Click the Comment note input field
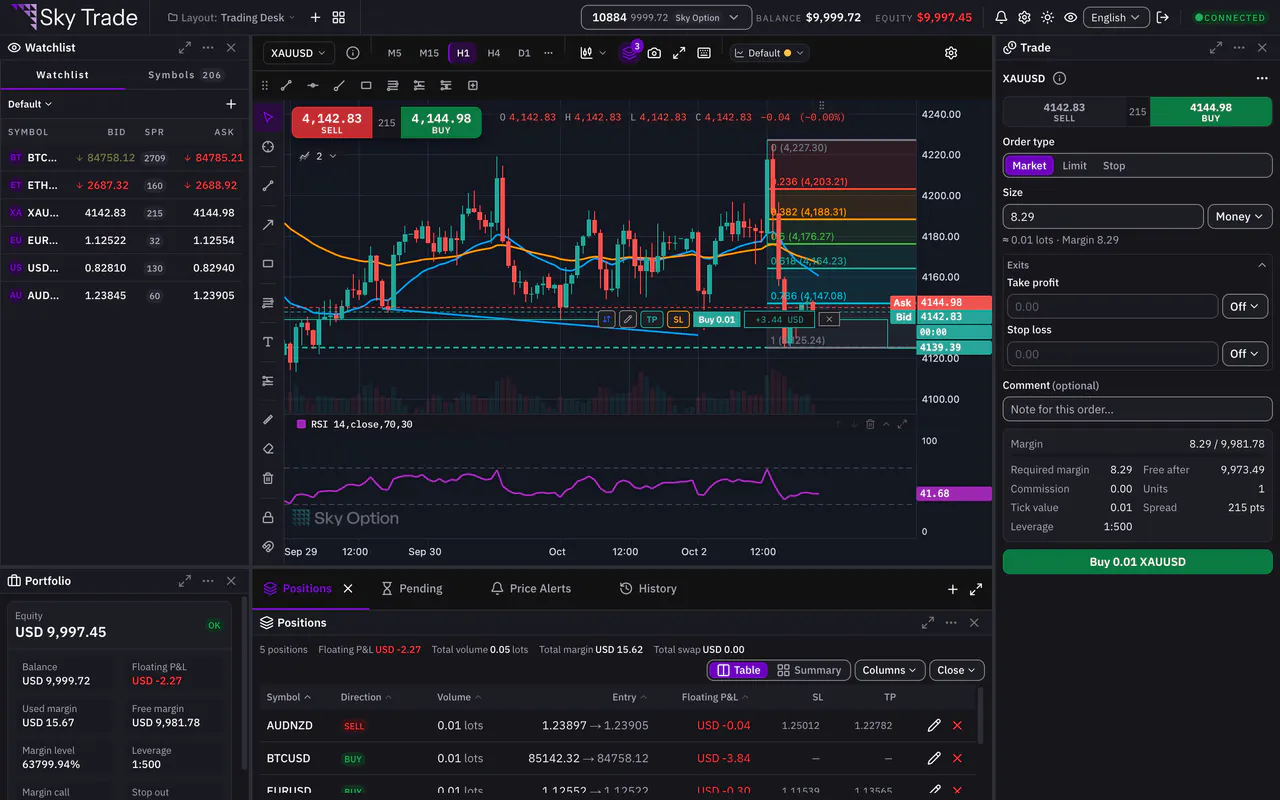1280x800 pixels. 1137,409
